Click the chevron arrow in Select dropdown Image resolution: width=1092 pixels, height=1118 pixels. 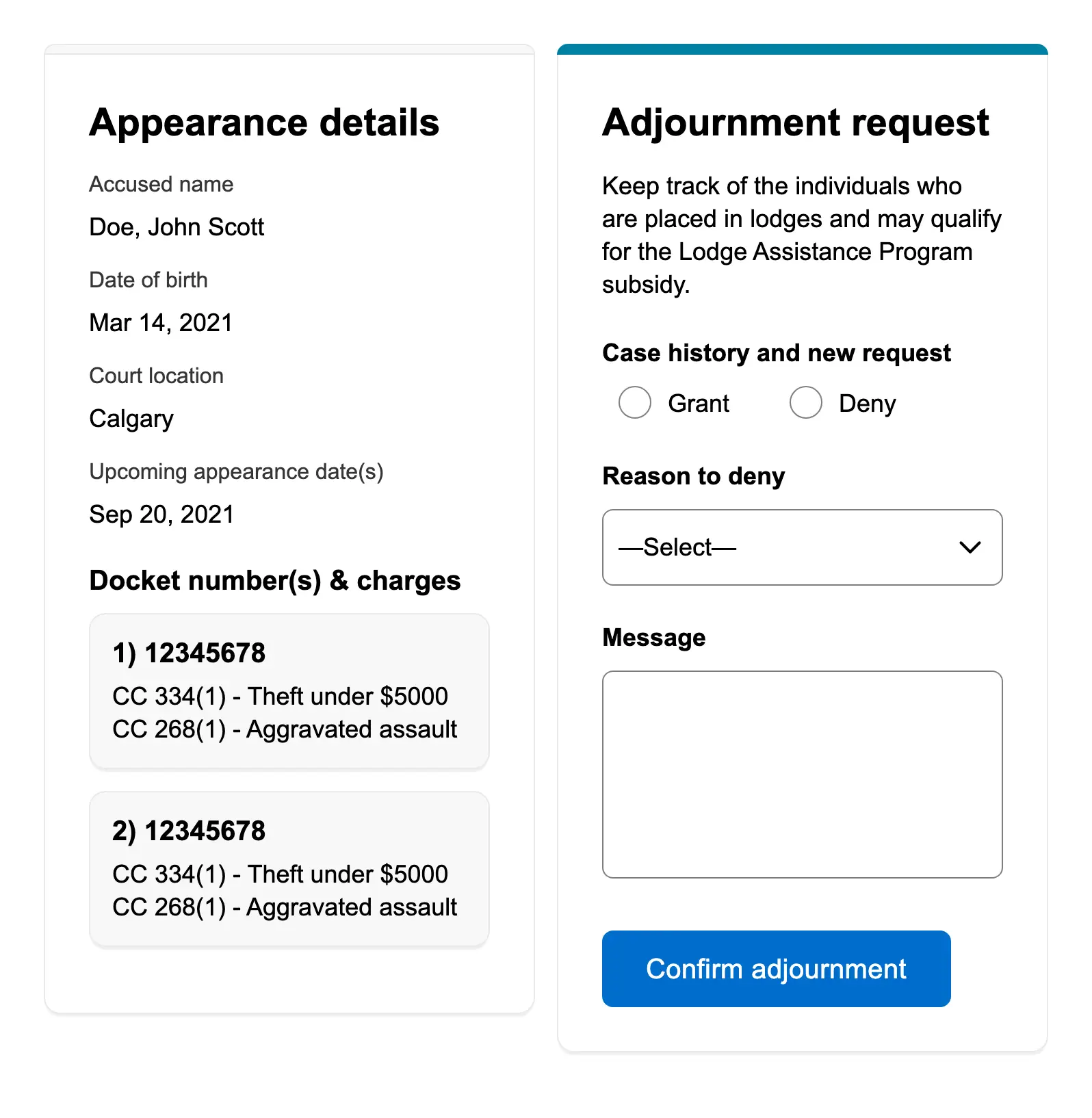coord(970,547)
